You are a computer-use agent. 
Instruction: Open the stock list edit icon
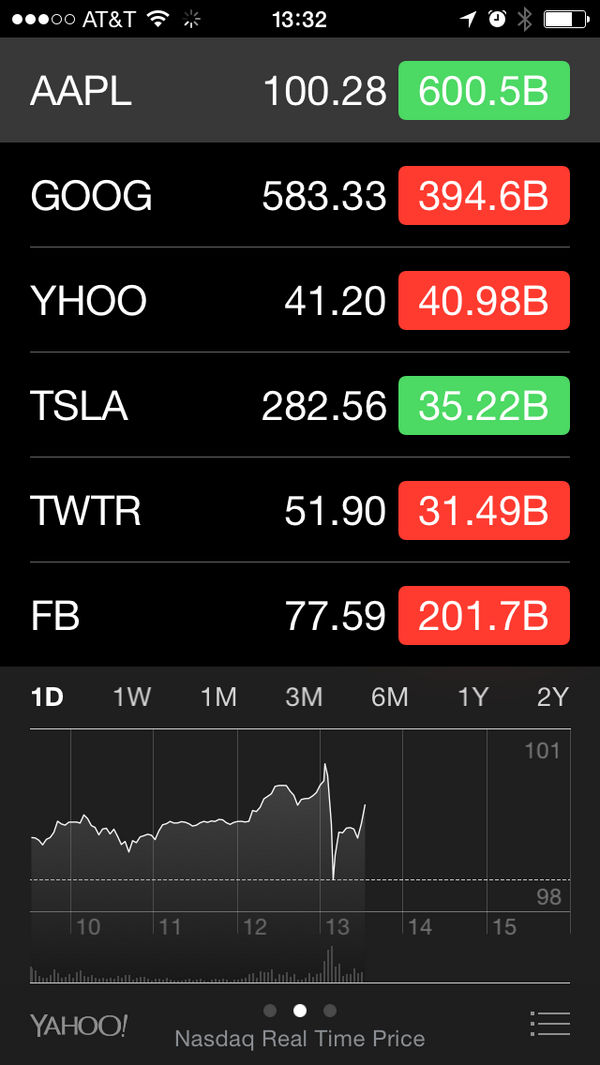click(549, 1023)
